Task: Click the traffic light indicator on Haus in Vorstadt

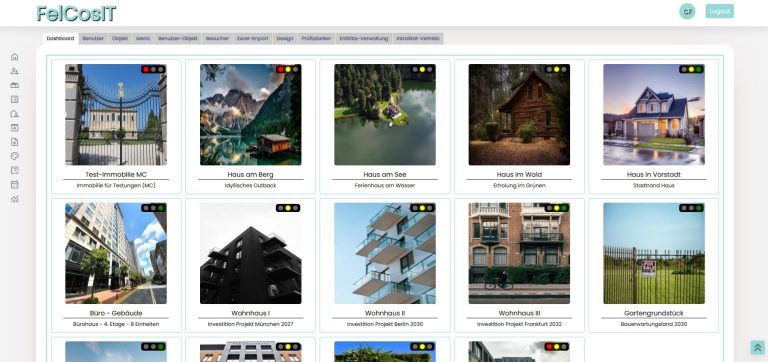Action: [691, 70]
